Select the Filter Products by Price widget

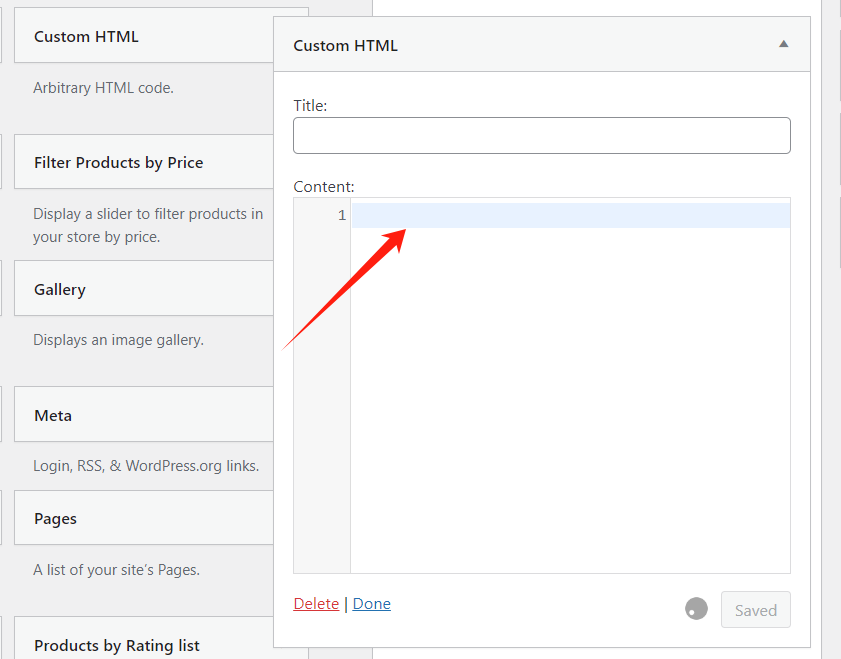118,162
